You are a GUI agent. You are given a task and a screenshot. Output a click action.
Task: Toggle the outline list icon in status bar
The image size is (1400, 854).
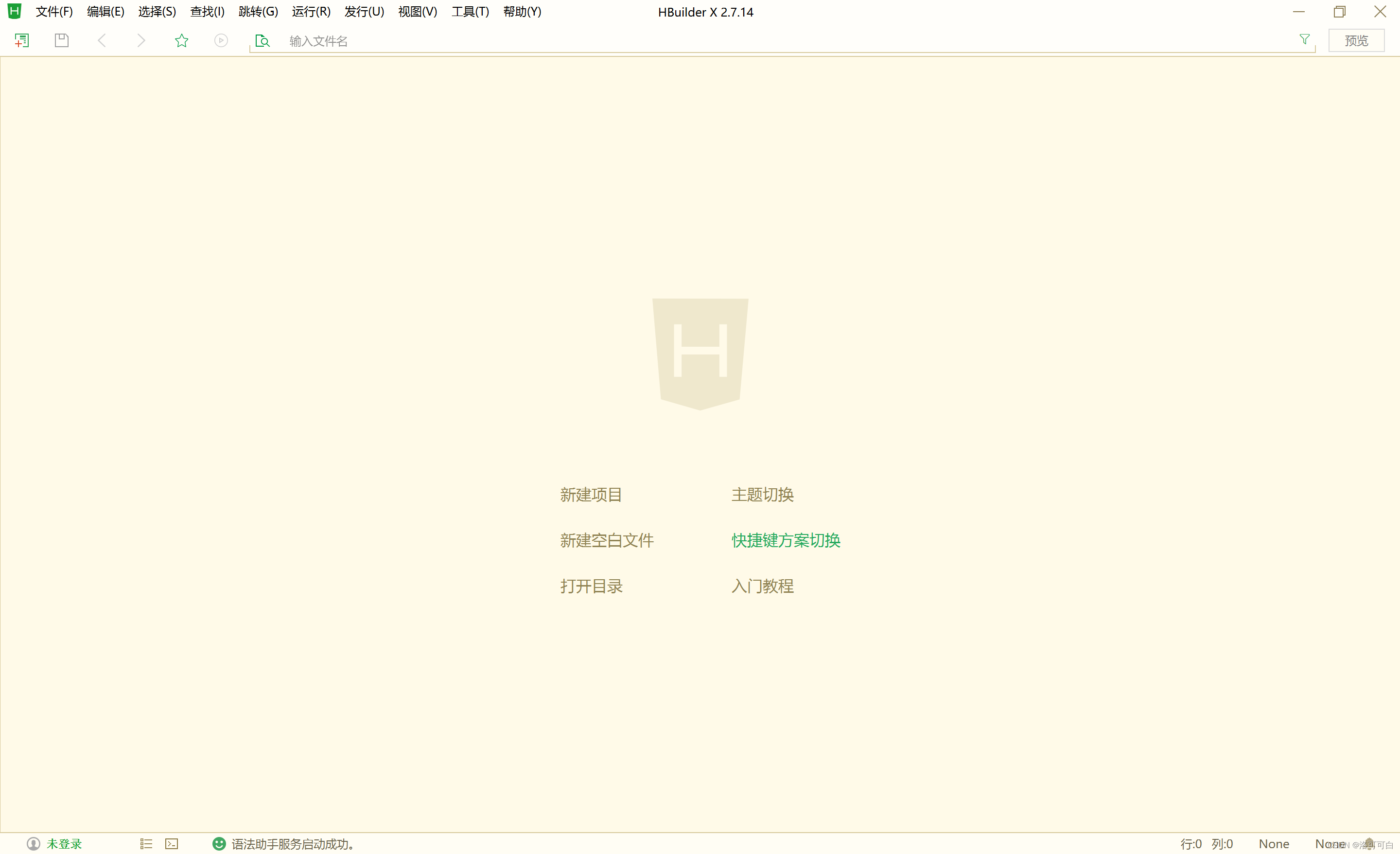coord(145,844)
